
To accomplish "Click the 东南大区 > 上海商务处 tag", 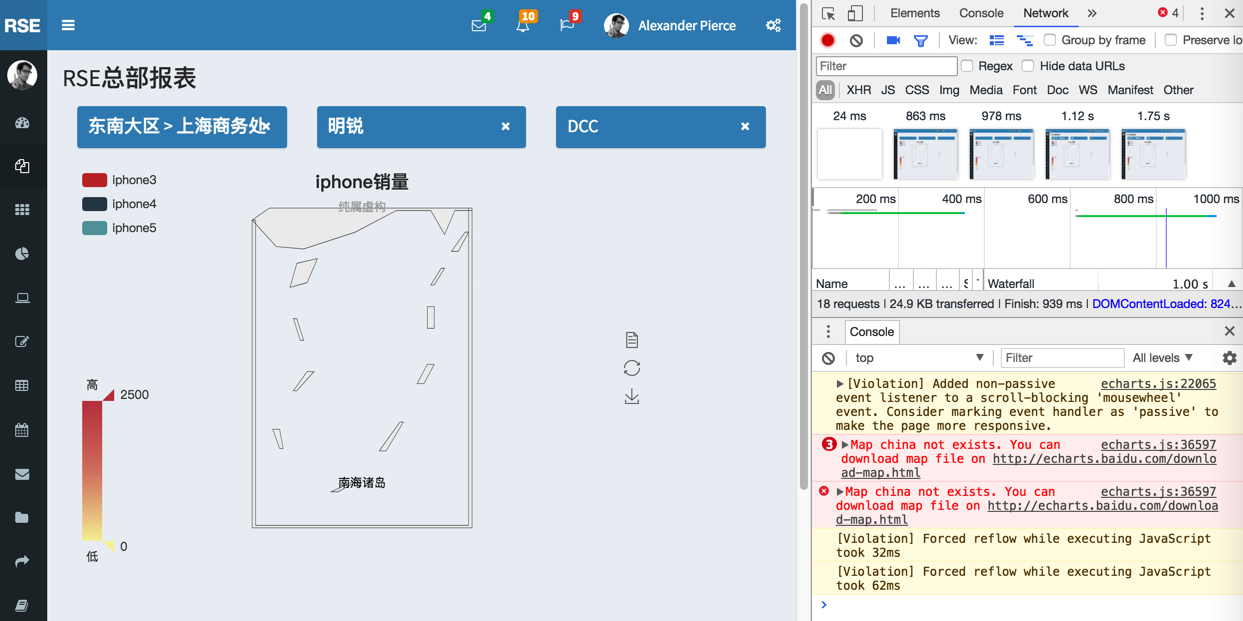I will [x=182, y=127].
